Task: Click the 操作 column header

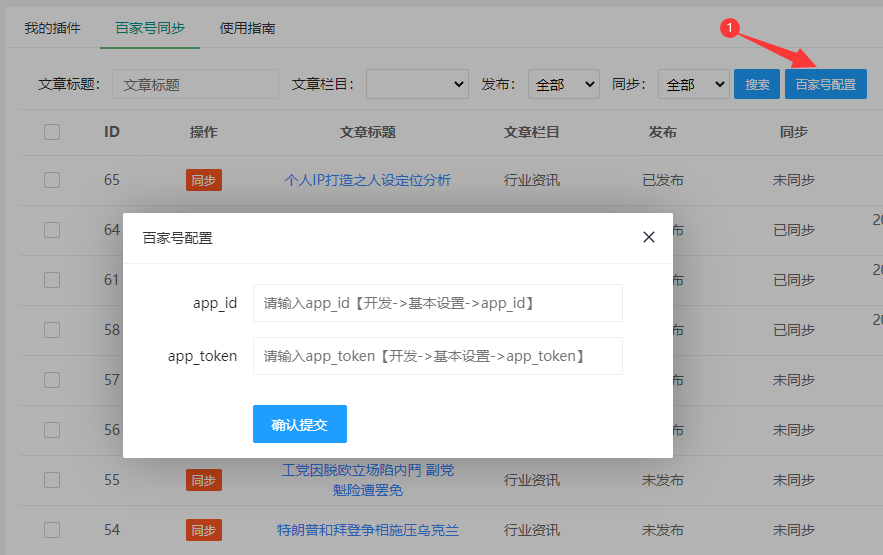Action: 204,132
